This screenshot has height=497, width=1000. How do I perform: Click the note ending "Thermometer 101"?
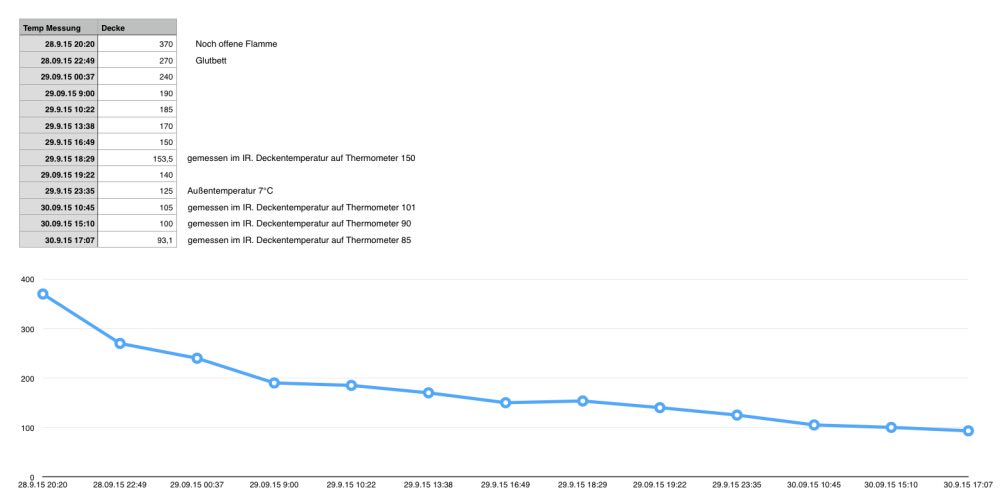(300, 207)
